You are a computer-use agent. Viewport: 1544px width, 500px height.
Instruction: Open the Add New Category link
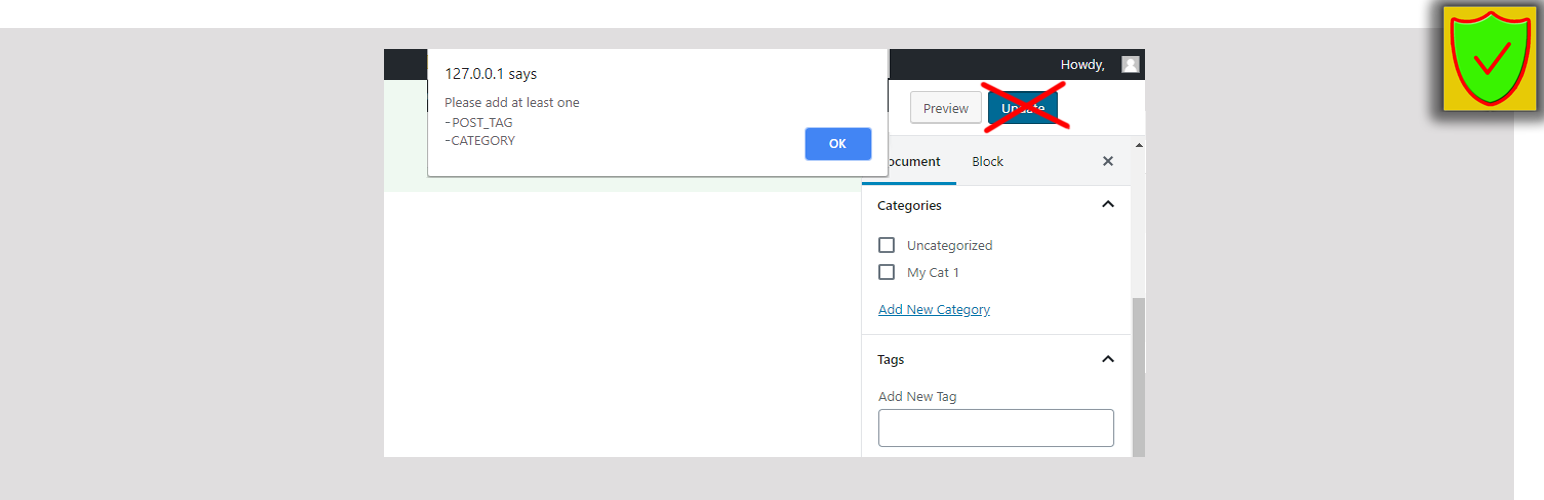tap(934, 309)
